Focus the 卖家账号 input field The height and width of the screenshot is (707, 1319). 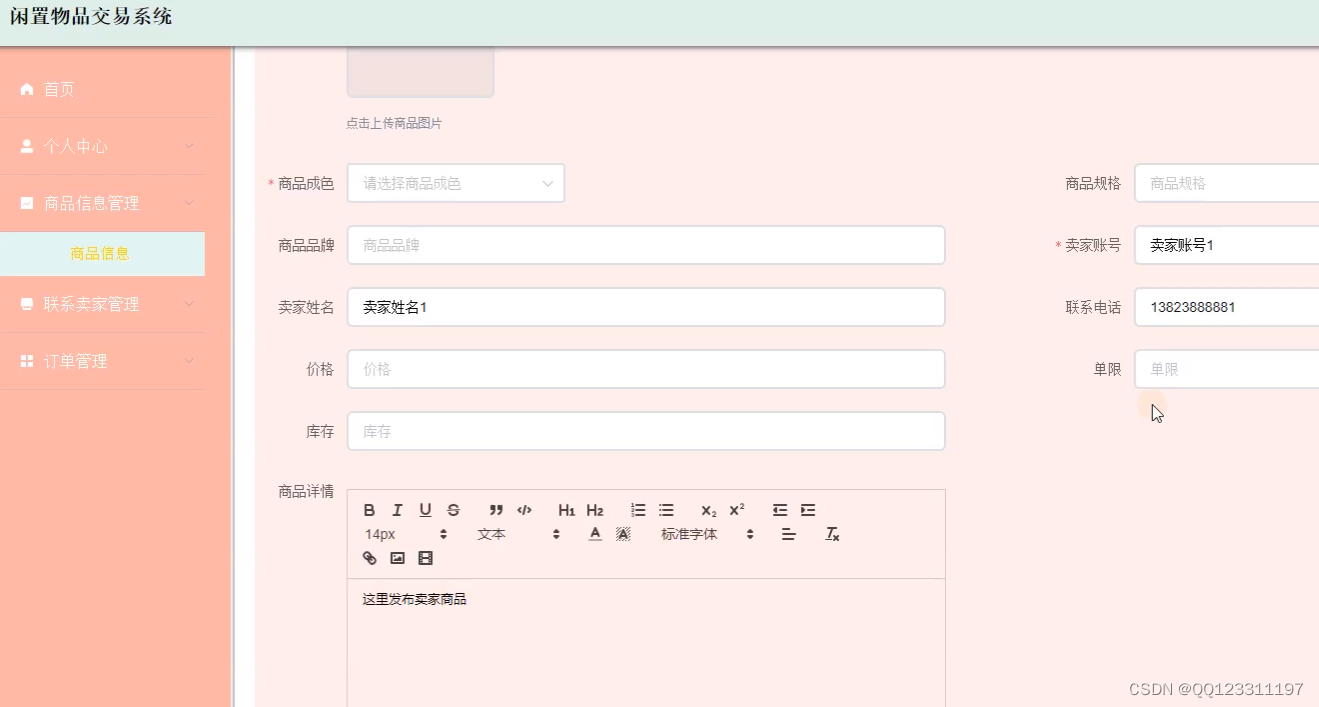tap(1226, 245)
